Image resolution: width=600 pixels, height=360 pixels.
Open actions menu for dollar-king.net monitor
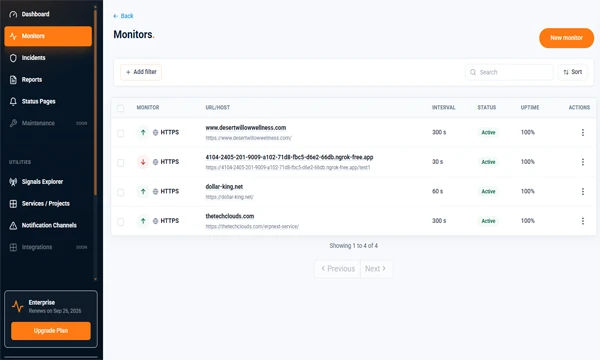(582, 191)
